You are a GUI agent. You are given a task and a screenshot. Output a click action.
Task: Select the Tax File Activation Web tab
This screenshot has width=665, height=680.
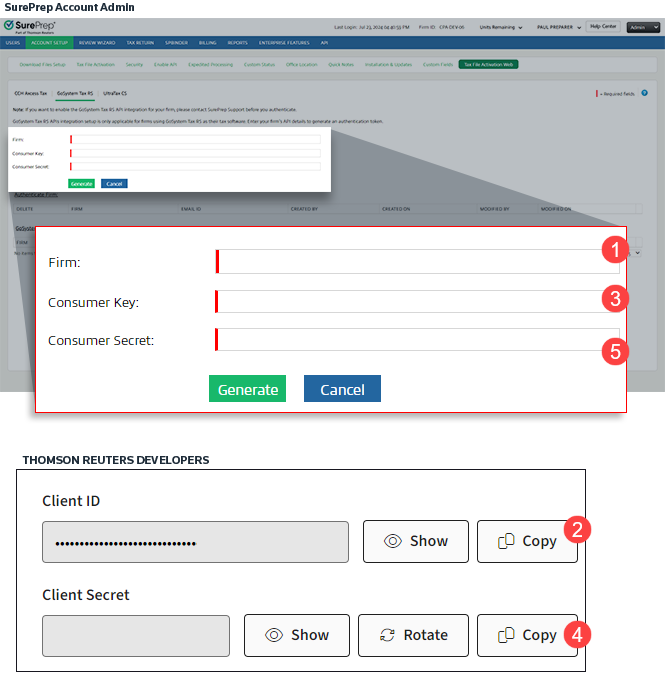tap(488, 65)
